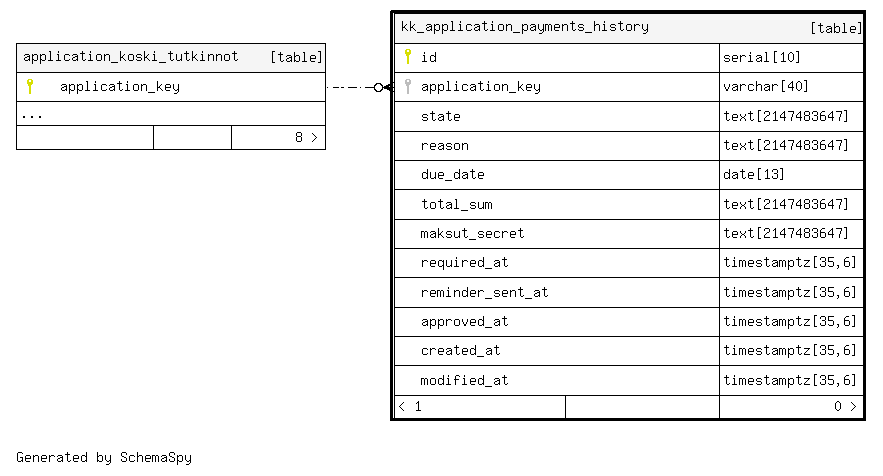Image resolution: width=883 pixels, height=476 pixels.
Task: Click the yellow key icon in application_koski_tutkinnot
Action: click(30, 86)
